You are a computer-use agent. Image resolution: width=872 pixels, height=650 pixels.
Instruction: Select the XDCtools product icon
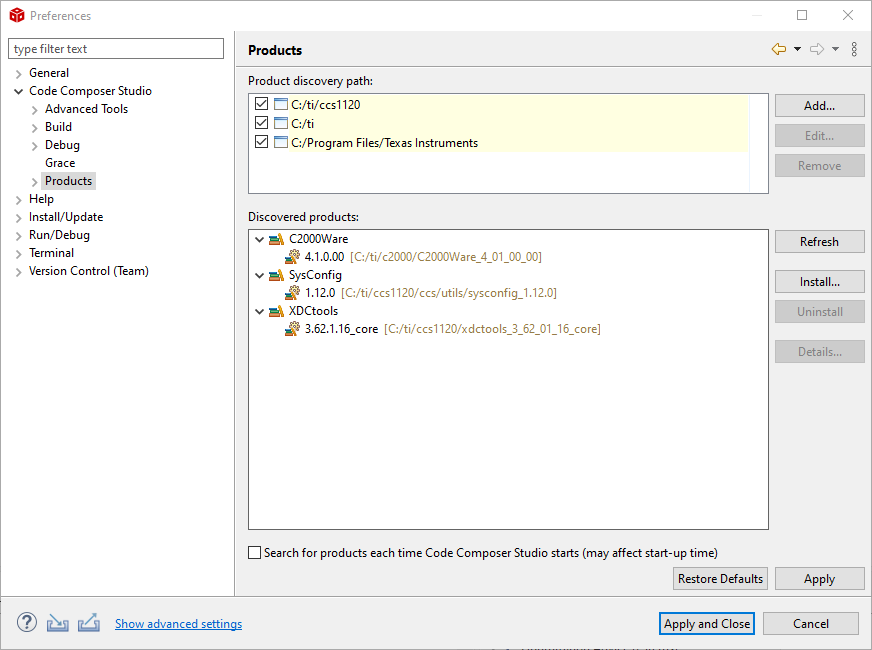pyautogui.click(x=277, y=311)
